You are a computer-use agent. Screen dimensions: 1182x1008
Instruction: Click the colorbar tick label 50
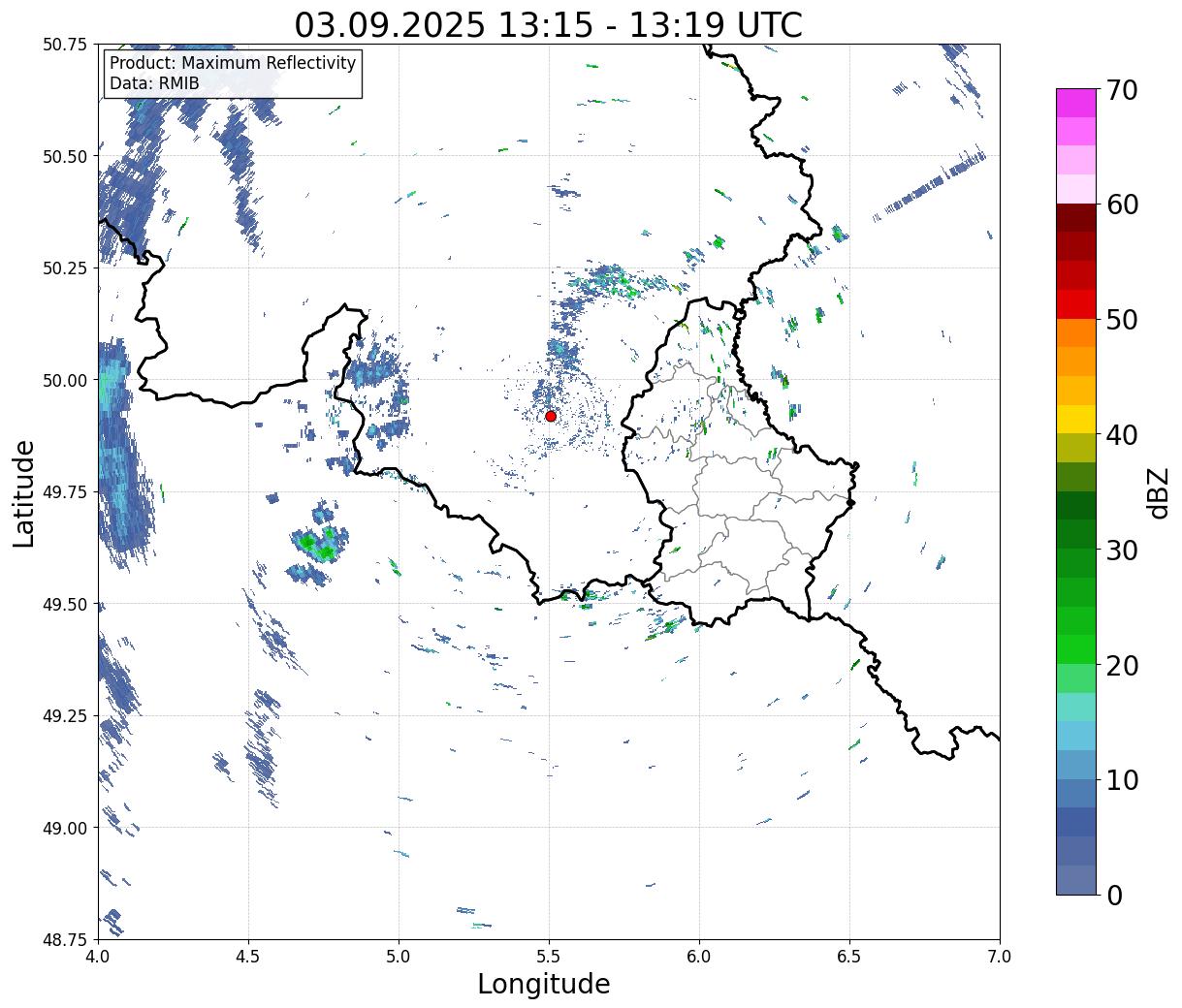click(x=1122, y=320)
